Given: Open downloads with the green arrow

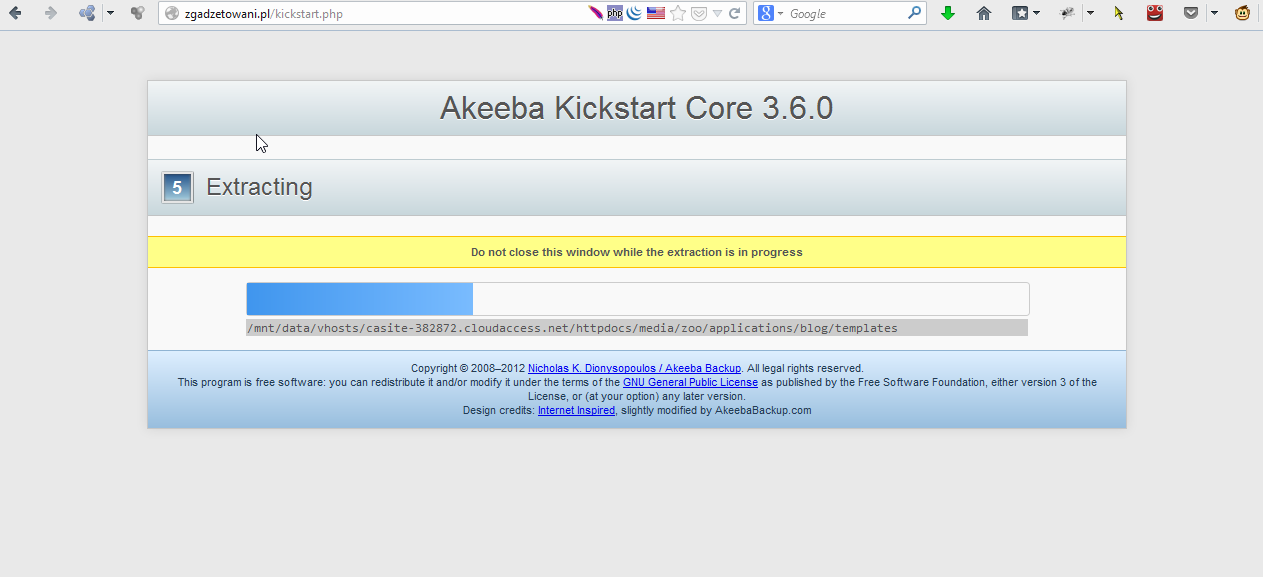Looking at the screenshot, I should click(x=948, y=13).
